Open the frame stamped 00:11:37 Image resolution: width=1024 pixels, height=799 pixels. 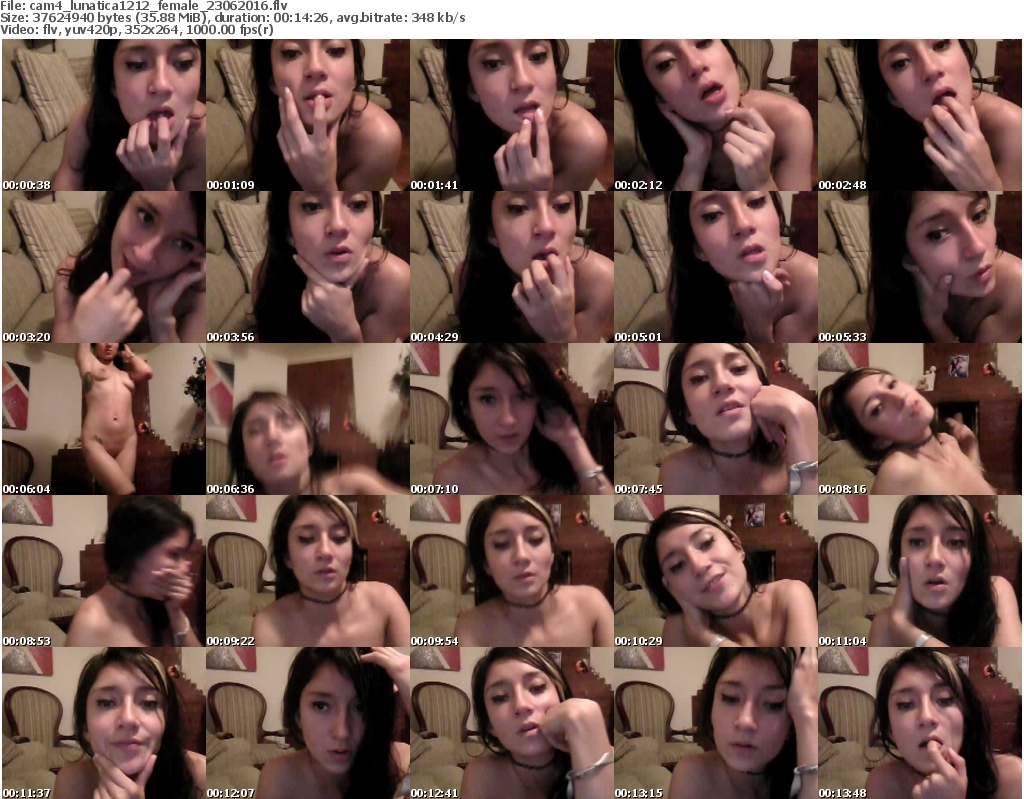104,723
